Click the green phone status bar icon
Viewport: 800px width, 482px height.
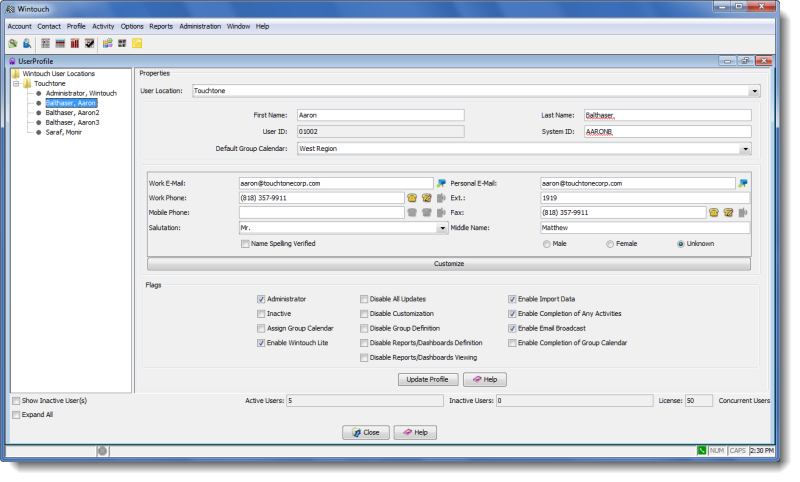702,451
